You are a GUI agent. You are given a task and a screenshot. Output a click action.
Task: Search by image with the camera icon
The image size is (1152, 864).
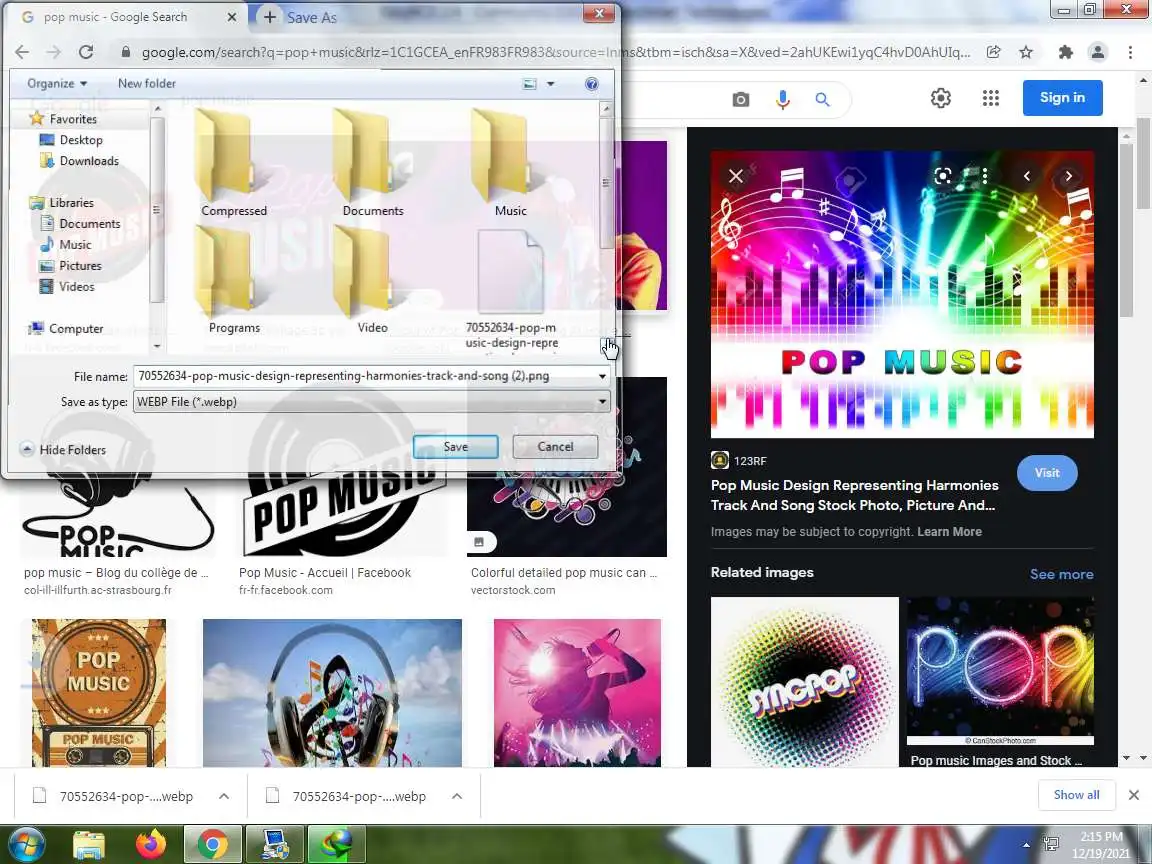point(741,99)
